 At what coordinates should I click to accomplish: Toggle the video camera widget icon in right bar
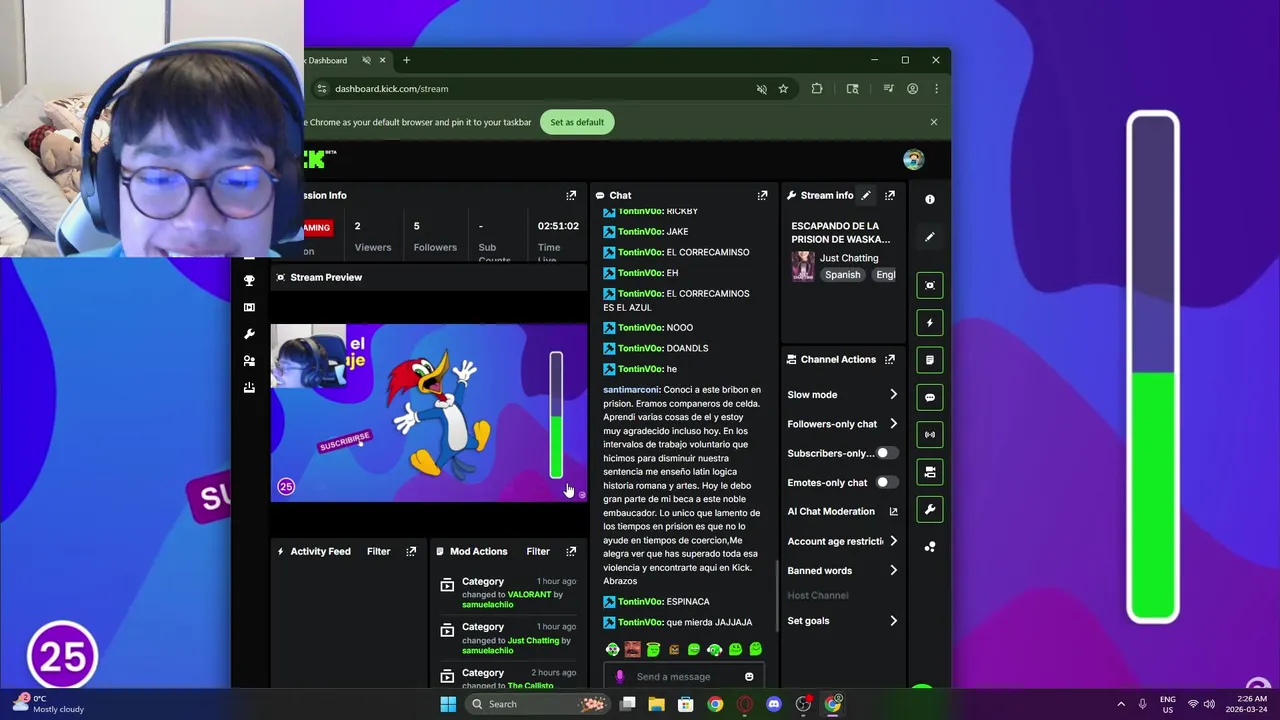pos(930,472)
